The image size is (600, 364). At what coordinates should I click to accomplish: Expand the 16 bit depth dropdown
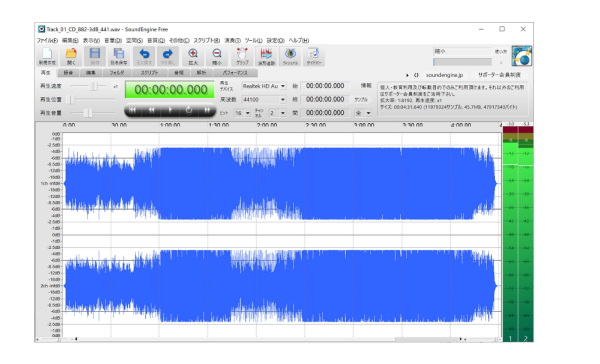click(242, 113)
